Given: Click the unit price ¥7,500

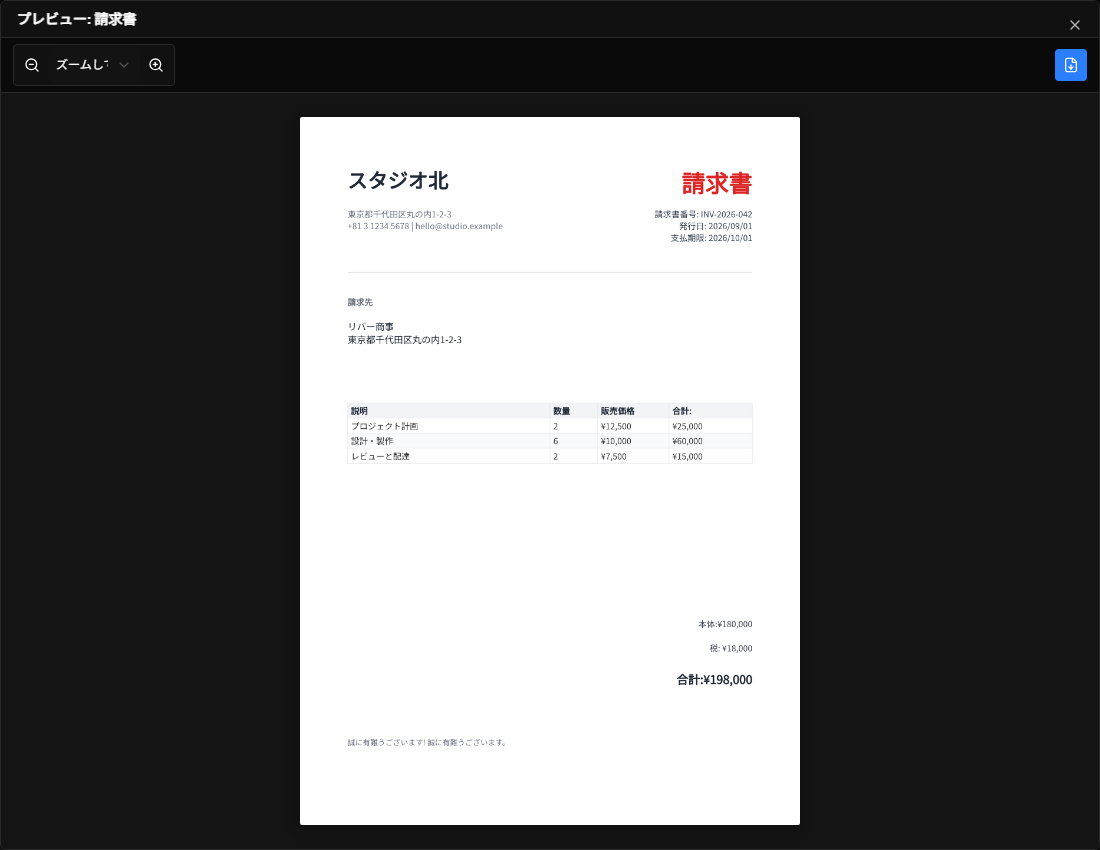Looking at the screenshot, I should coord(614,457).
